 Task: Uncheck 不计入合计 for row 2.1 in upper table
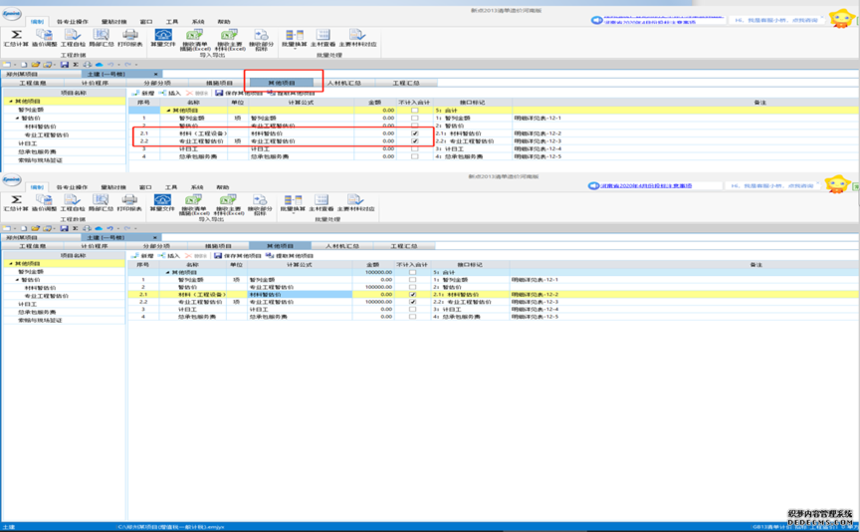[414, 133]
